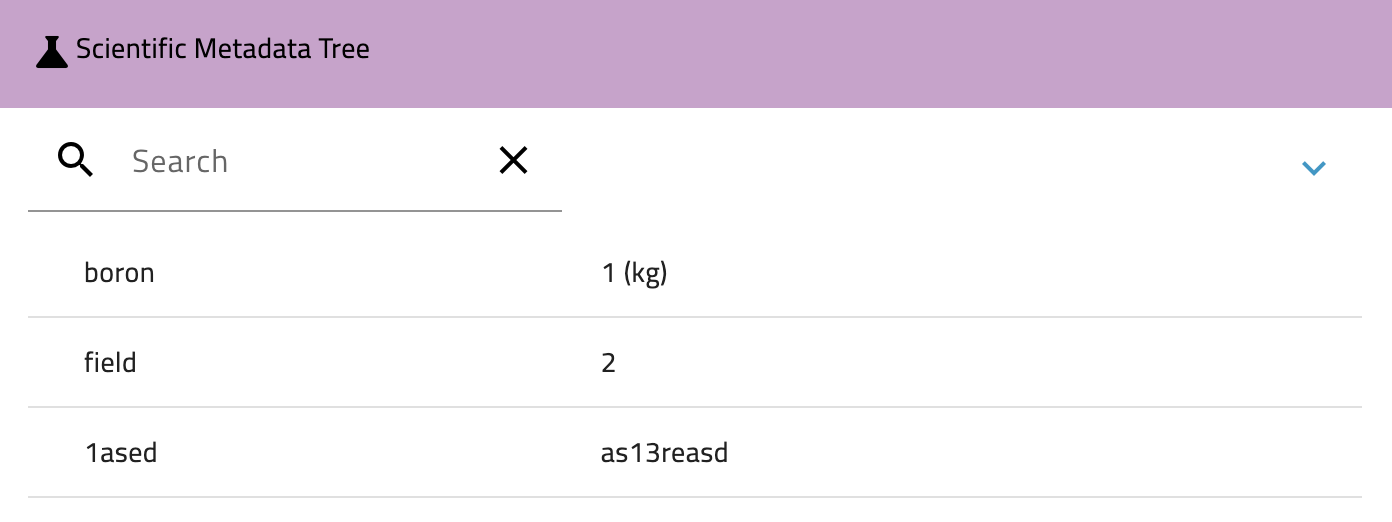Click the Scientific Metadata Tree title
The width and height of the screenshot is (1392, 522).
point(223,49)
